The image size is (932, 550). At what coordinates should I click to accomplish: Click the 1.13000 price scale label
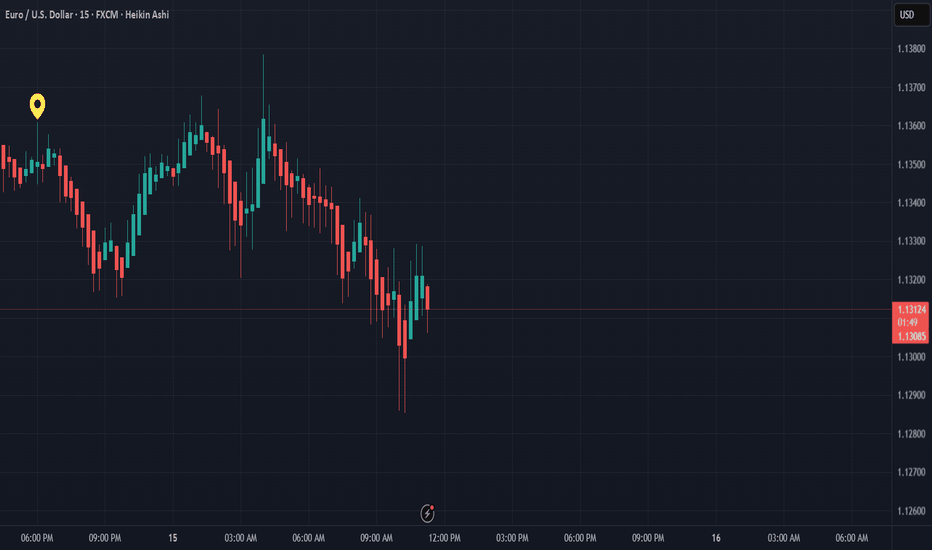point(911,357)
